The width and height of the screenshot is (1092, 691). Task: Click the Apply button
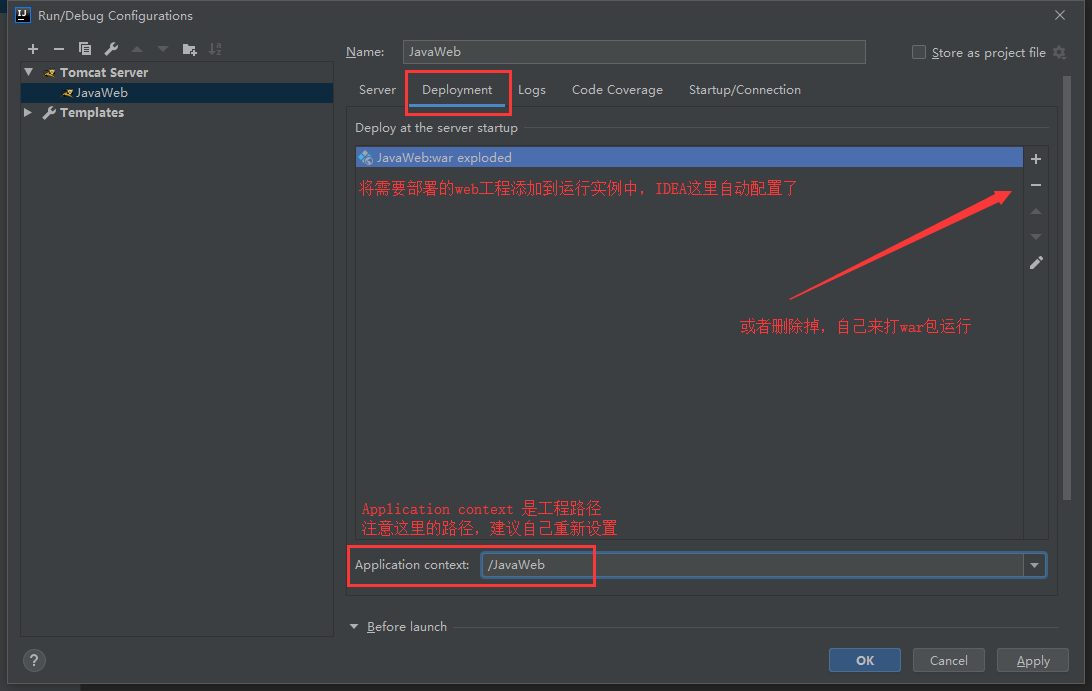(x=1033, y=660)
